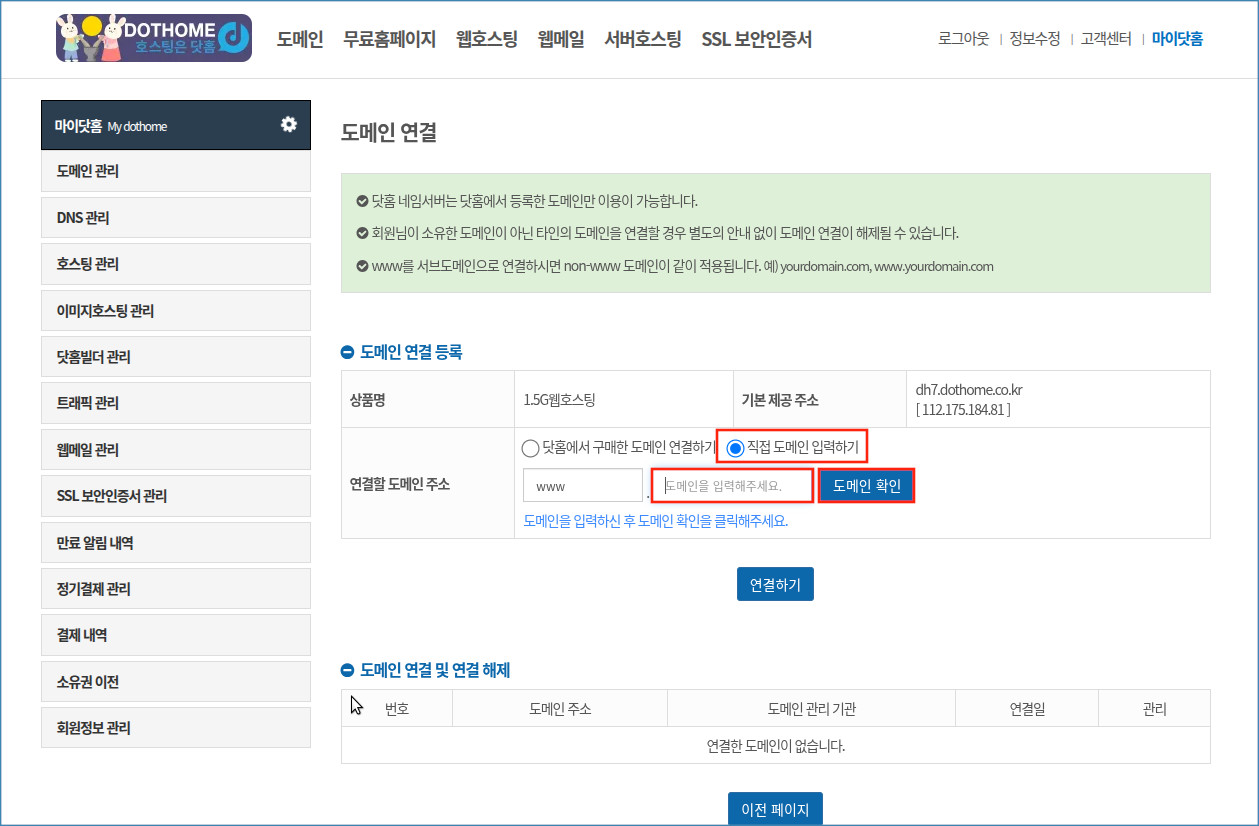This screenshot has height=826, width=1259.
Task: Open DNS 관리 in the sidebar
Action: 176,218
